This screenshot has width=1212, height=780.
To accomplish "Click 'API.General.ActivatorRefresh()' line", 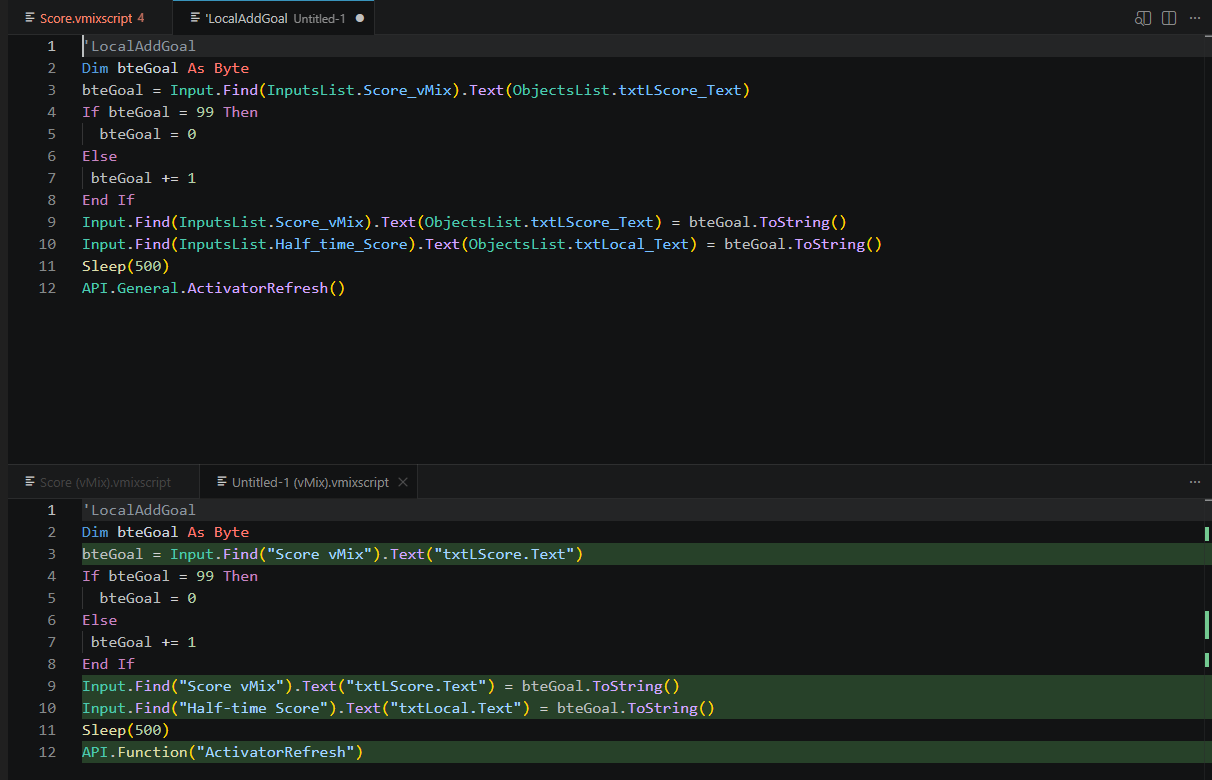I will click(x=213, y=288).
